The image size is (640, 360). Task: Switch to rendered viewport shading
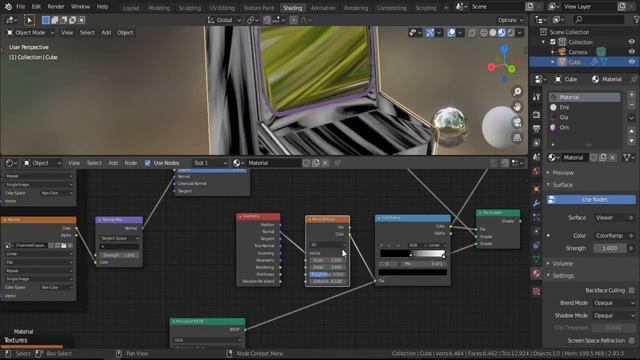tap(511, 33)
